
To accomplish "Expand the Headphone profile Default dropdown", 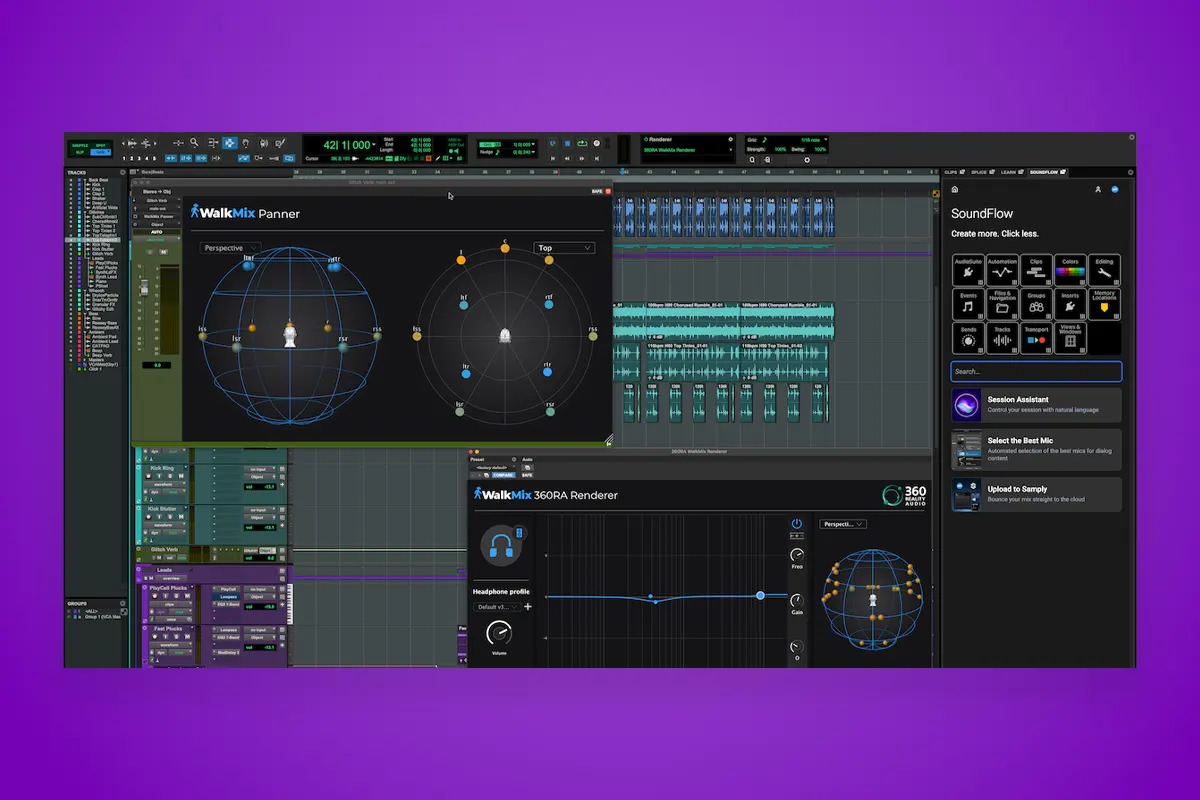I will click(x=495, y=607).
